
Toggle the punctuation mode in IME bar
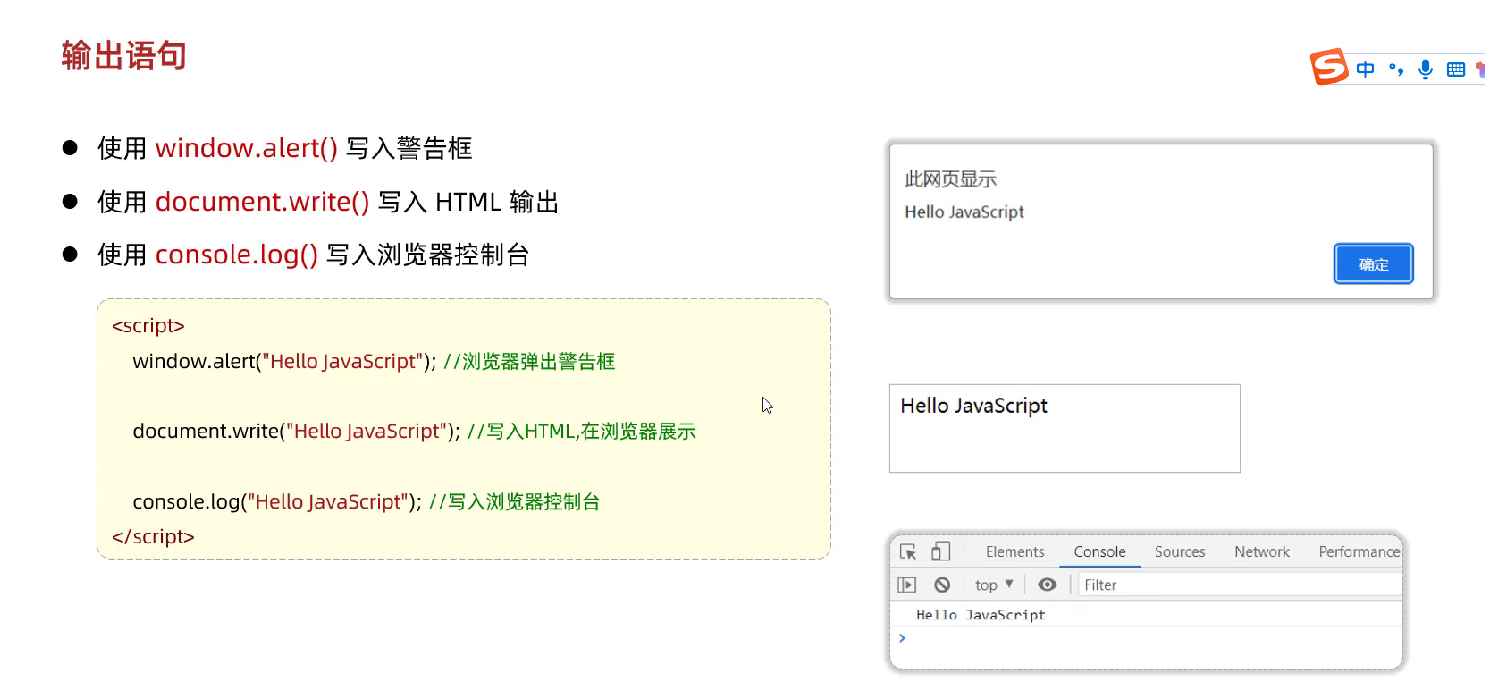pyautogui.click(x=1396, y=69)
